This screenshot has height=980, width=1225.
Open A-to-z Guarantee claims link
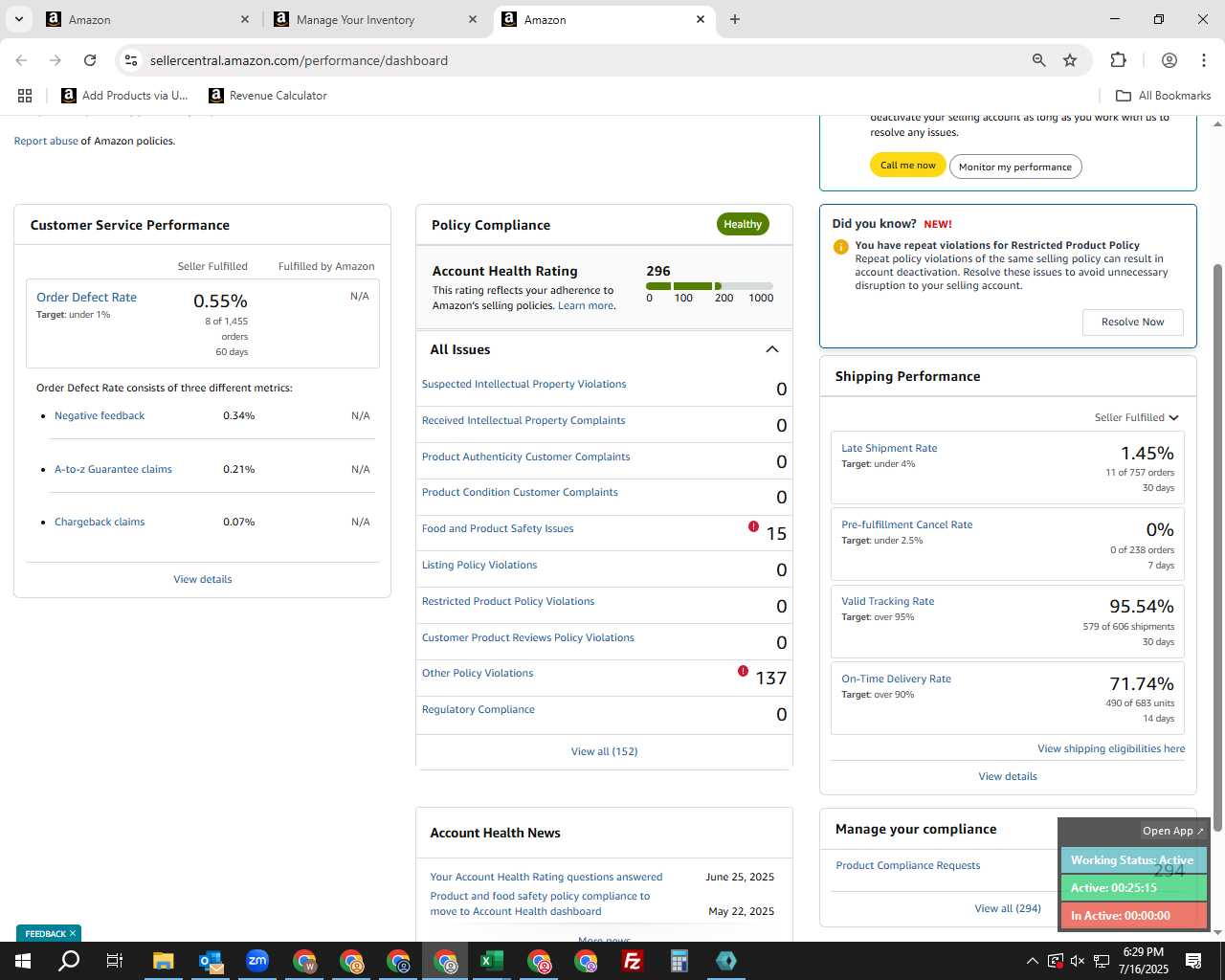tap(113, 469)
